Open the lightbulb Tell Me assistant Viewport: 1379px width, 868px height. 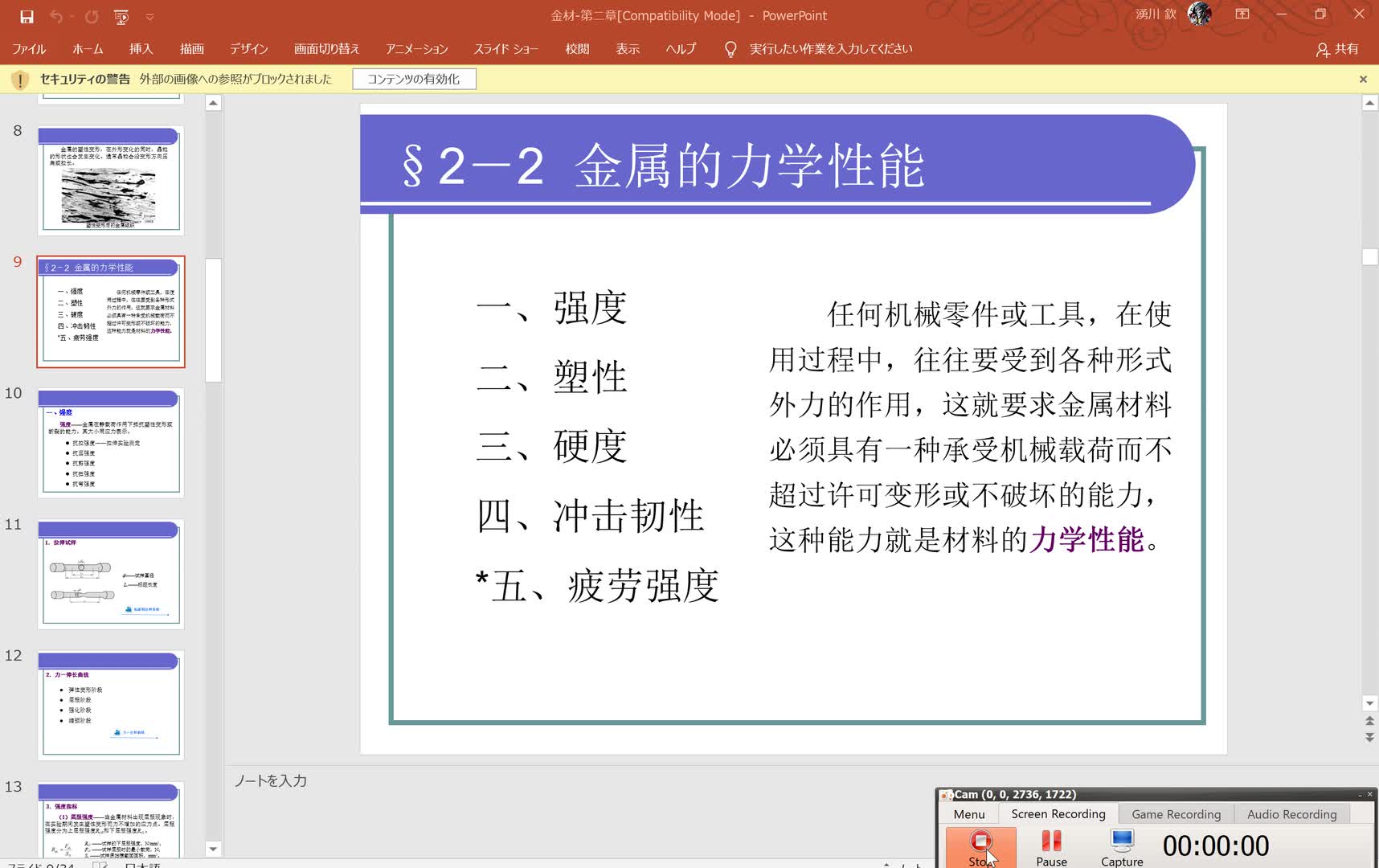pos(729,48)
